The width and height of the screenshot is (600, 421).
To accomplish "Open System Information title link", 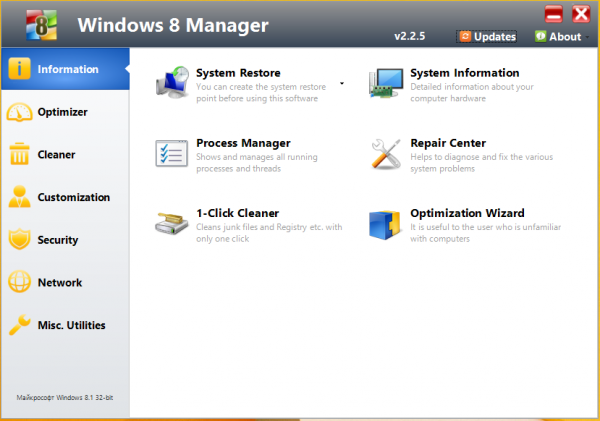I will (465, 73).
